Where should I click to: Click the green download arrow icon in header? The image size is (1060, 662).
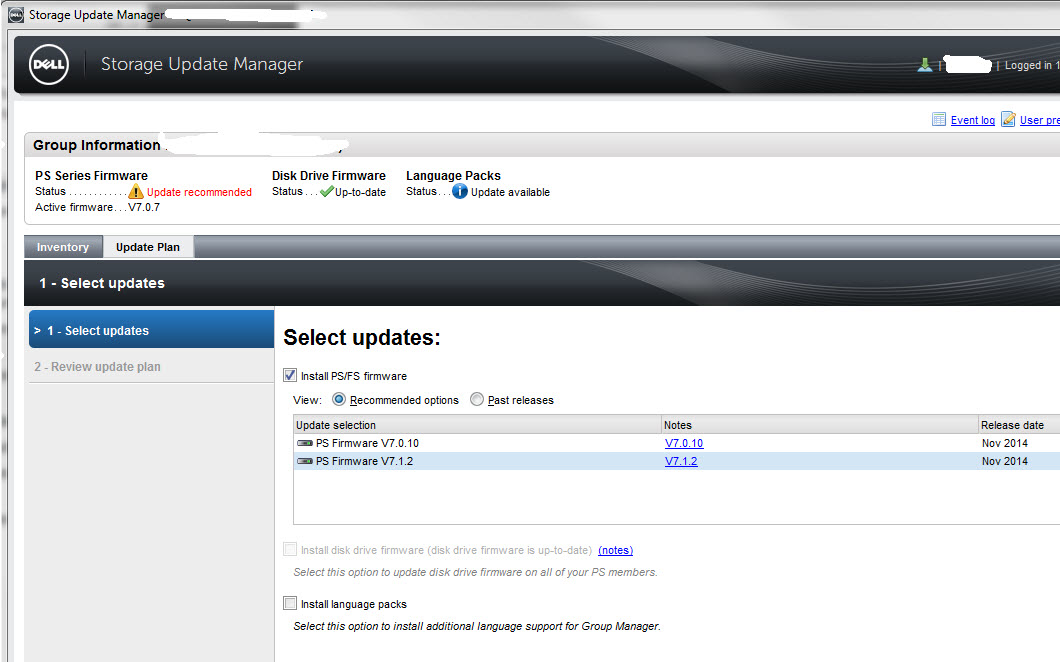coord(924,65)
